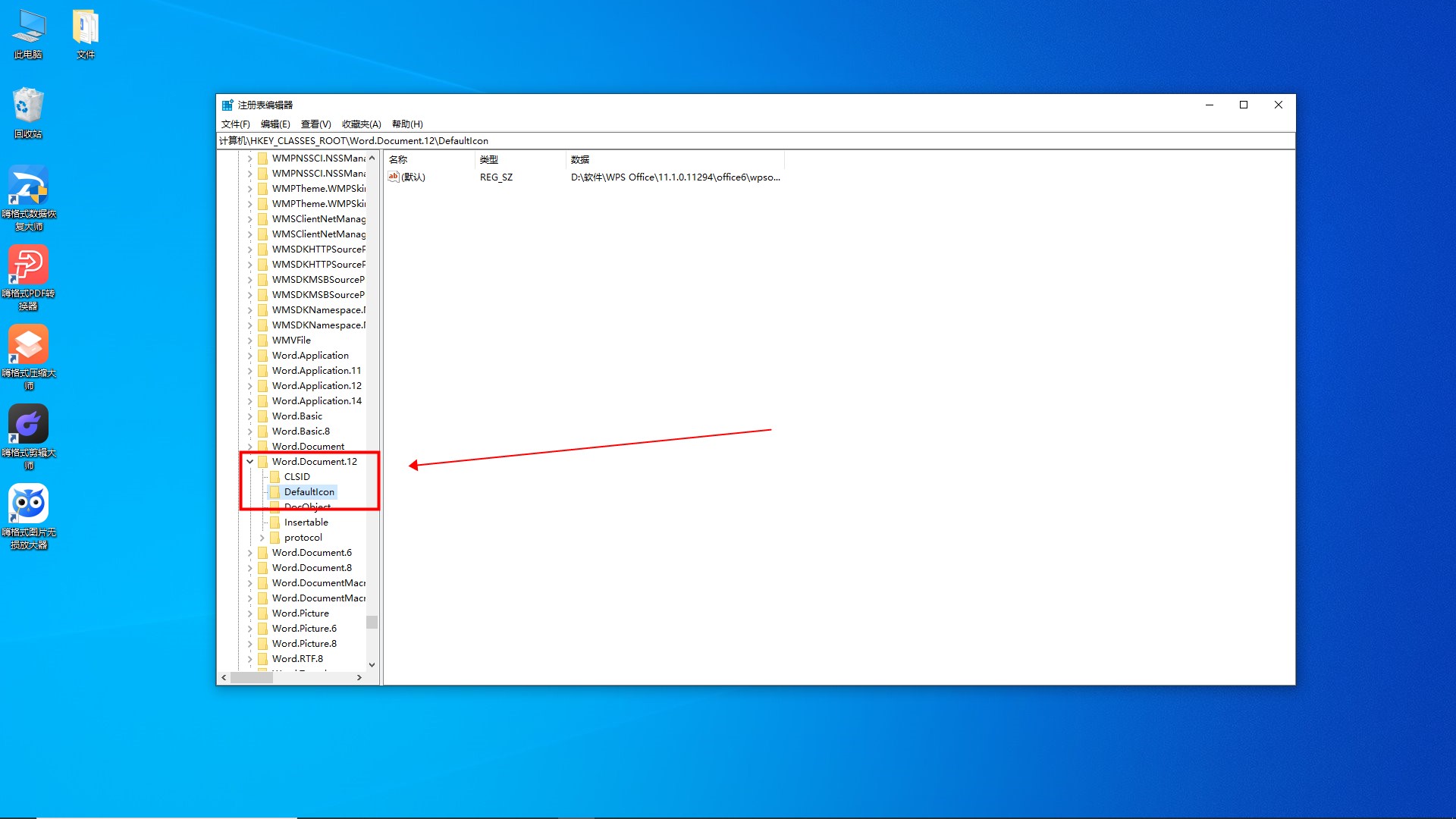Click the 查看(V) menu item
Image resolution: width=1456 pixels, height=819 pixels.
pos(315,124)
